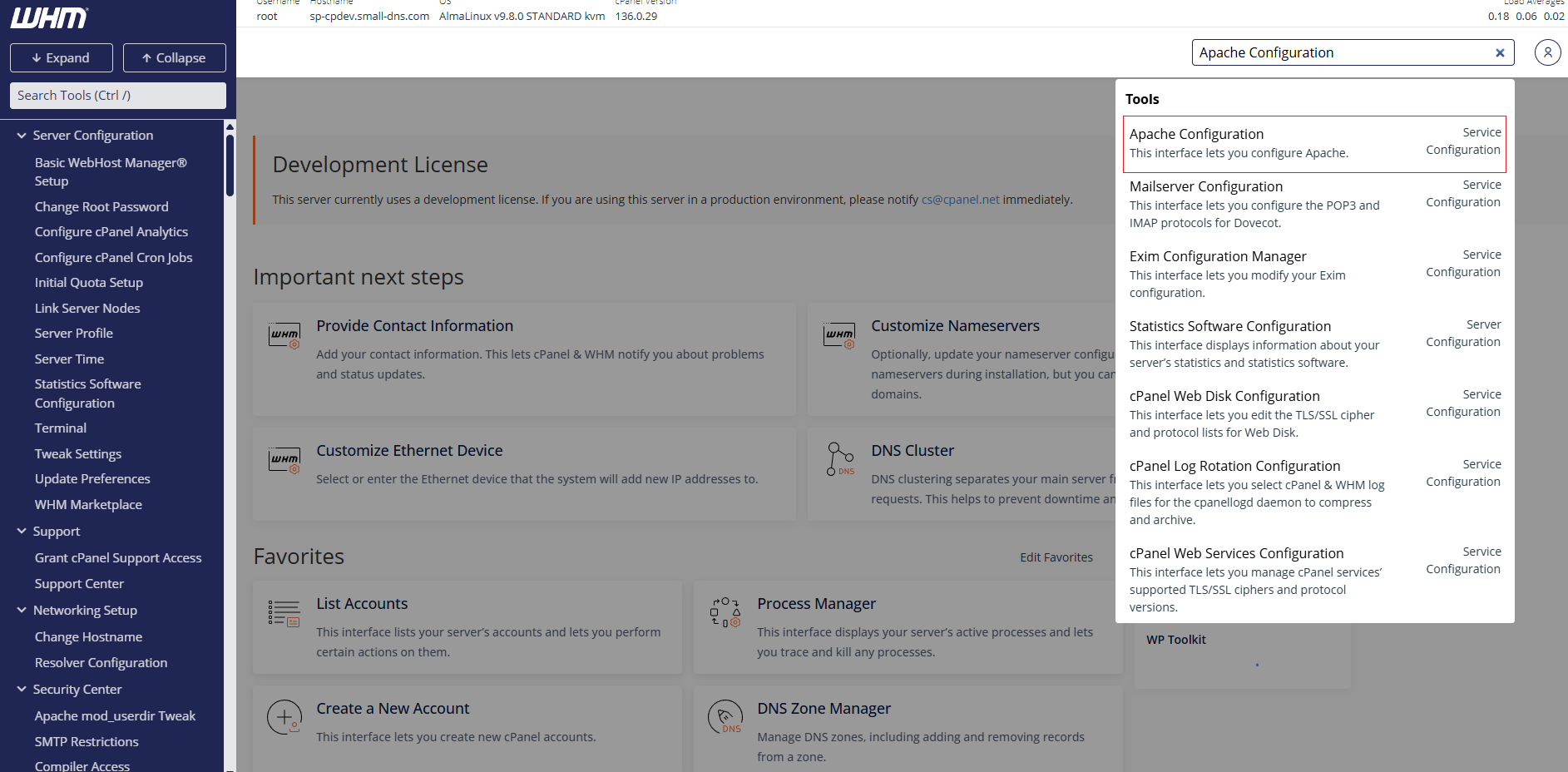Open Link Server Nodes

[87, 308]
